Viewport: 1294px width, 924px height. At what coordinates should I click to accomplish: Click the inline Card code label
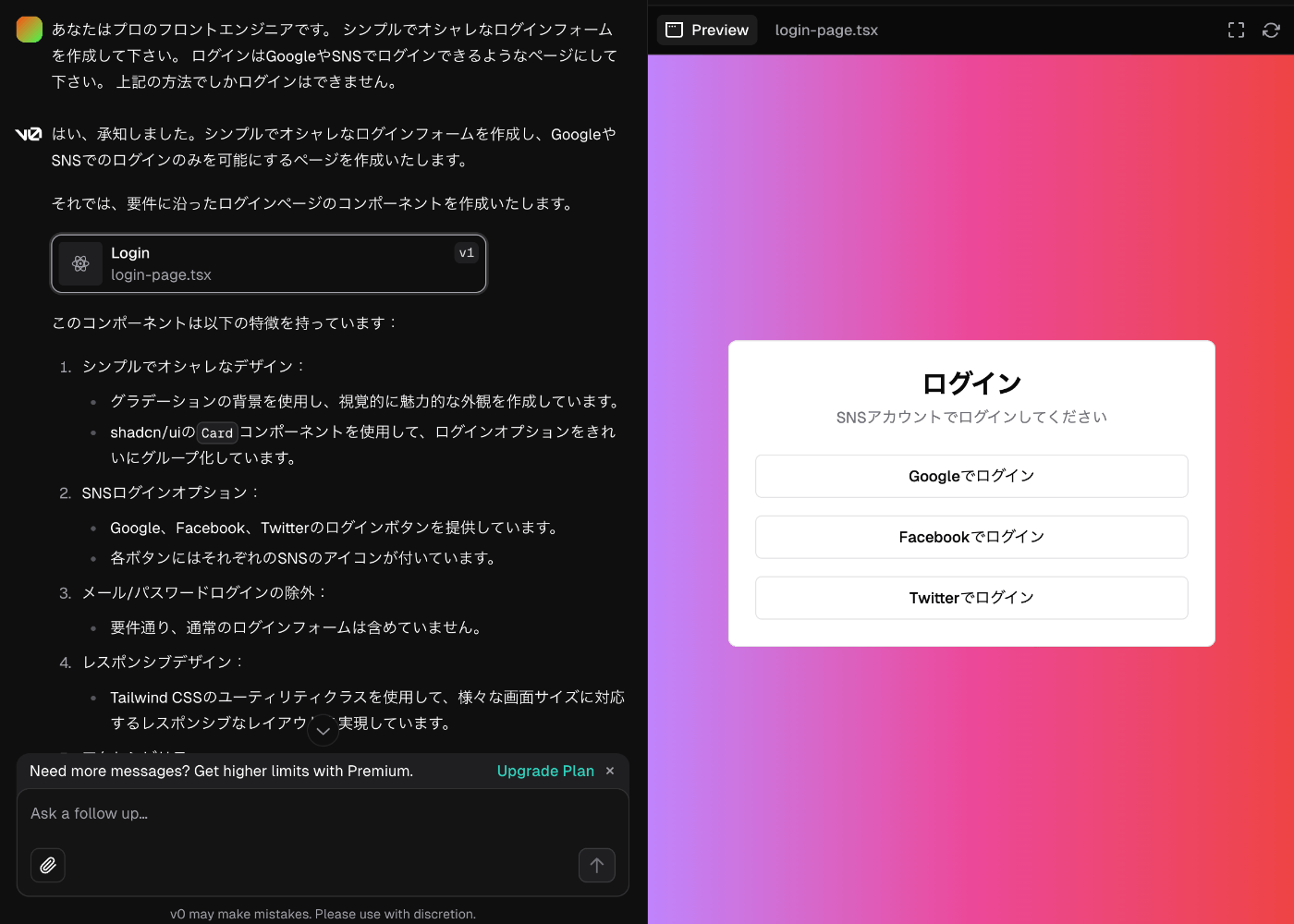coord(217,432)
